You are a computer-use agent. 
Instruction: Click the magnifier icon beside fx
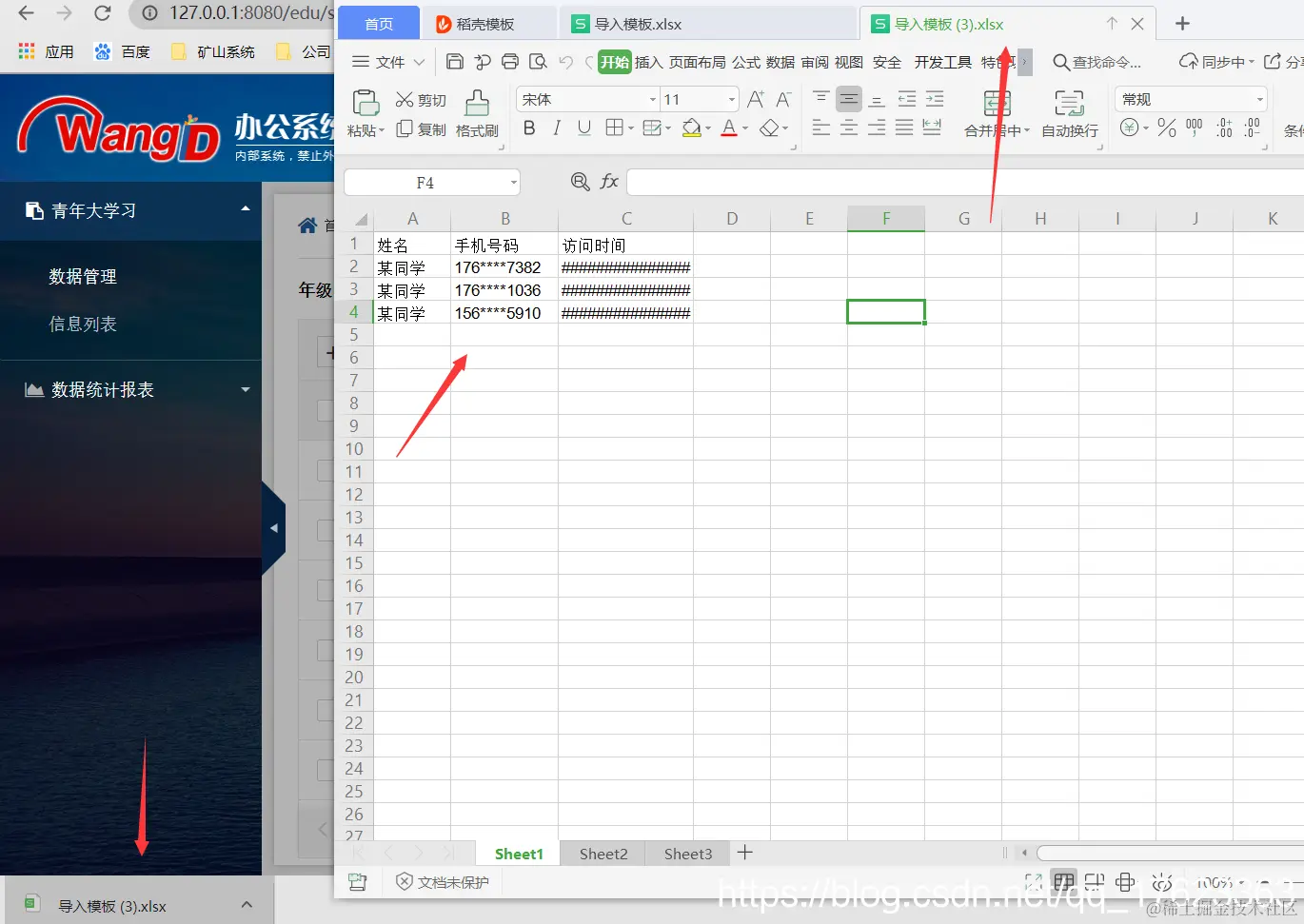580,182
